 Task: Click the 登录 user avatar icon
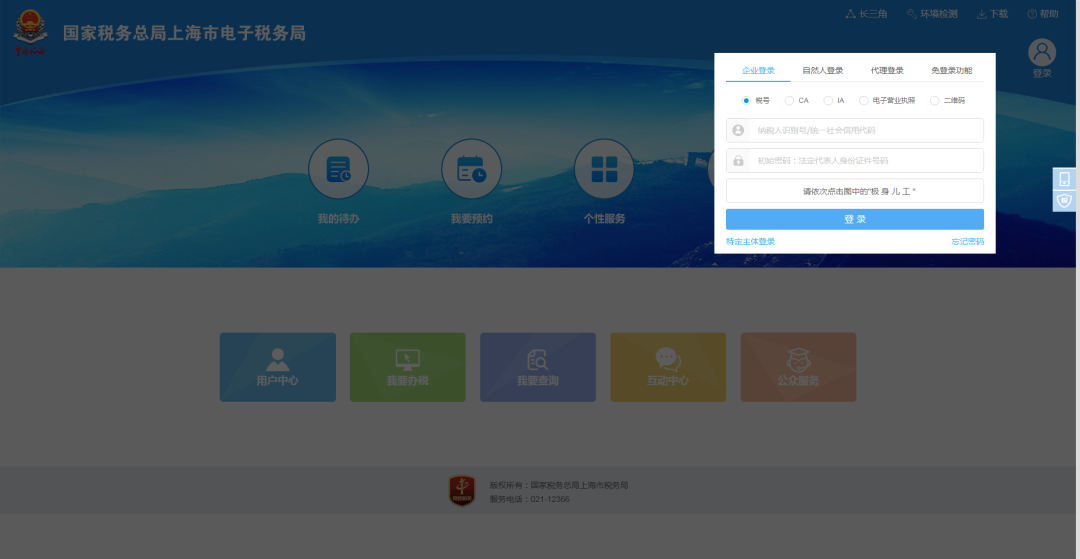[x=1042, y=53]
